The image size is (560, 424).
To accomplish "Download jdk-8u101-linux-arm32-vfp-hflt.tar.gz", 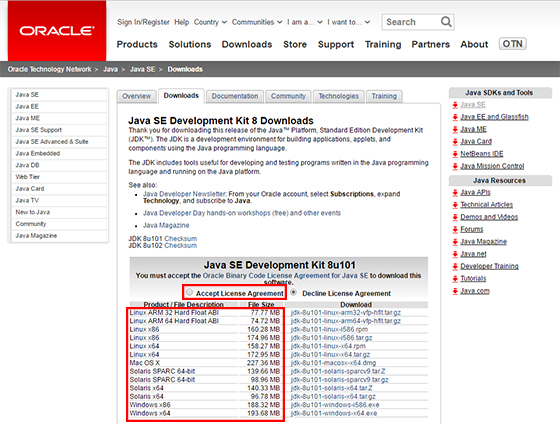I will [346, 313].
